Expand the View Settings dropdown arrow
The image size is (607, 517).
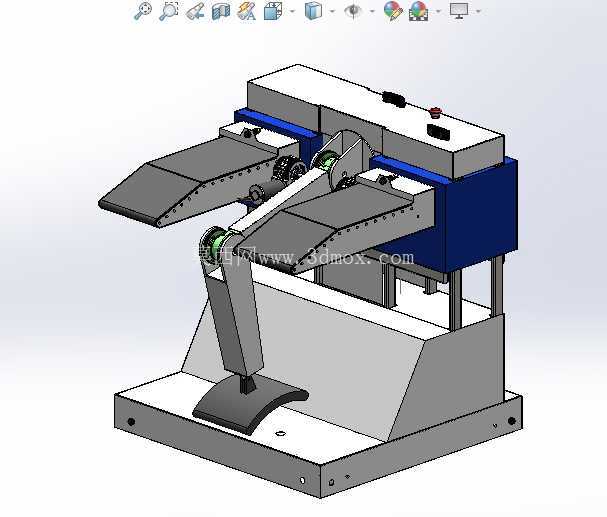[x=479, y=11]
